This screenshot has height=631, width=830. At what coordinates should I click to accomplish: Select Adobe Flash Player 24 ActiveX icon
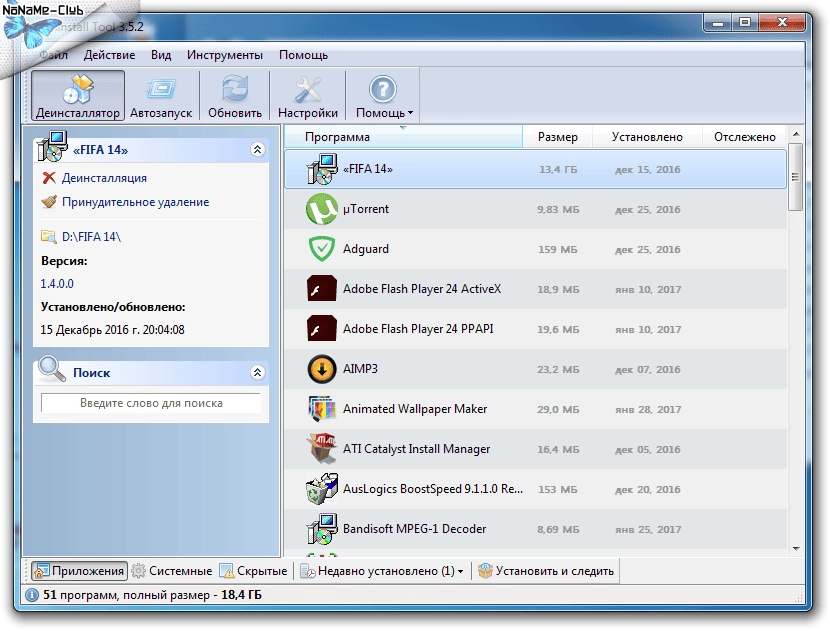(321, 289)
